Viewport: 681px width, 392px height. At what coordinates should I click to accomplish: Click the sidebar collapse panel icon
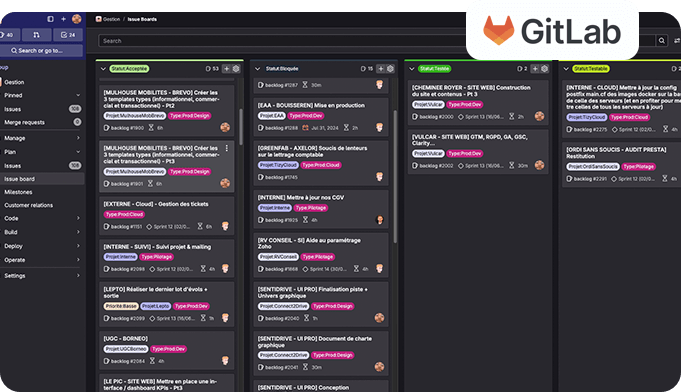point(50,19)
